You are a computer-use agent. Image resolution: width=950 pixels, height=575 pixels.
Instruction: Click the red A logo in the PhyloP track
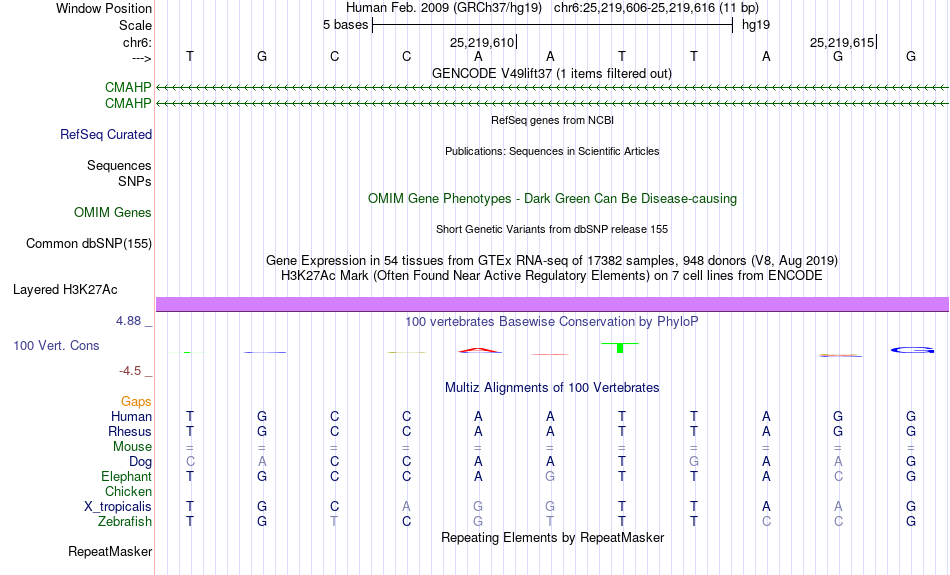(x=479, y=350)
